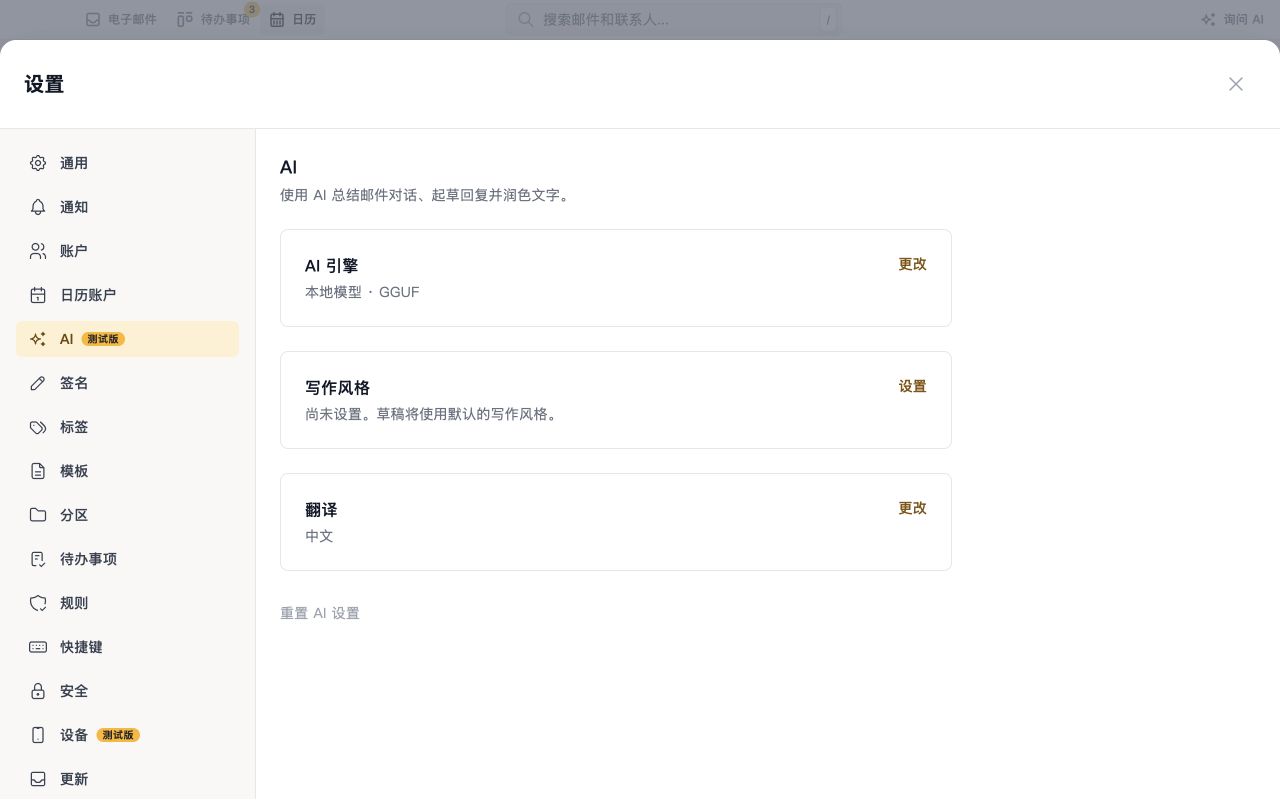Change the AI 引擎 setting
1280x800 pixels.
(x=912, y=264)
